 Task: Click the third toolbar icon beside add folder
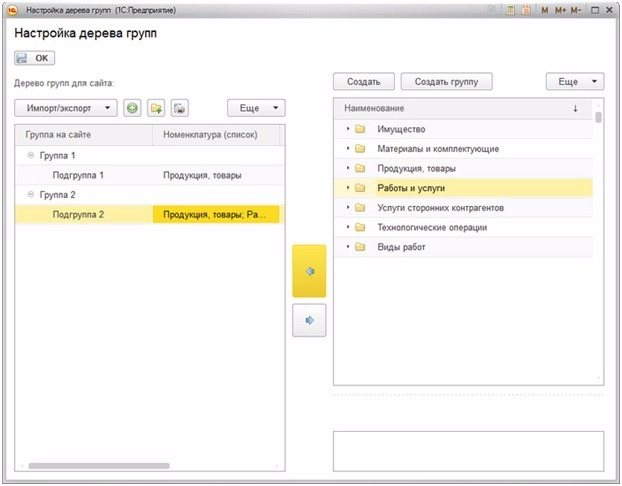(179, 108)
